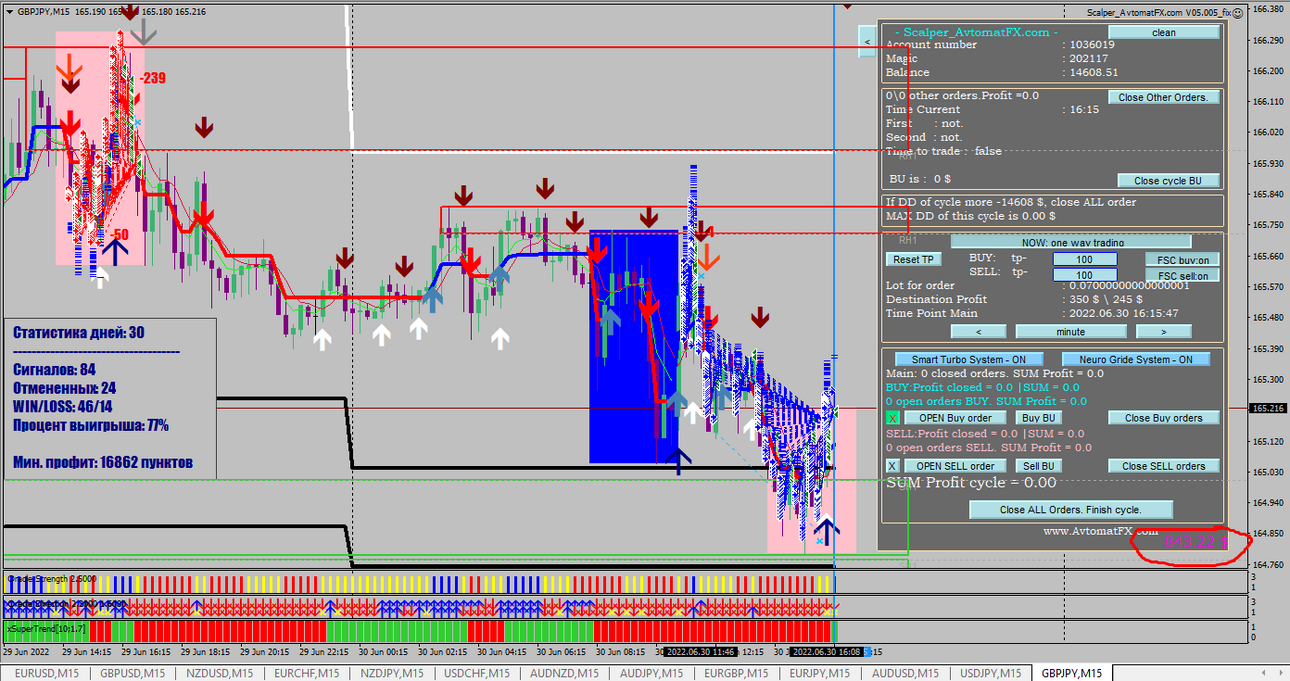Click Close ALL Orders. Finish cycle.
The image size is (1290, 681).
coord(1071,509)
